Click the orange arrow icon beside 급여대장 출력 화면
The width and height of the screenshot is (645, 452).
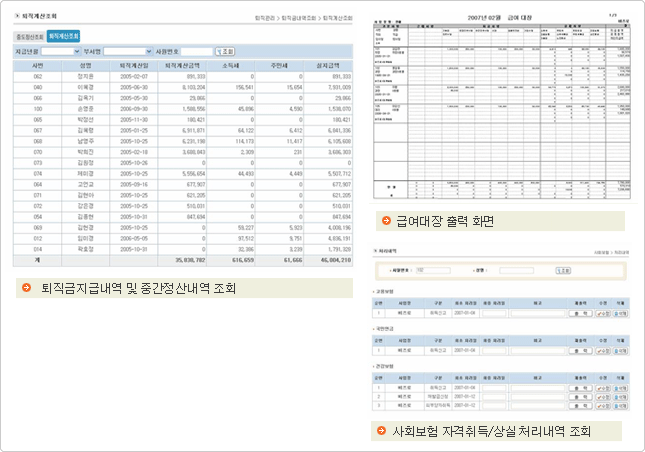385,220
